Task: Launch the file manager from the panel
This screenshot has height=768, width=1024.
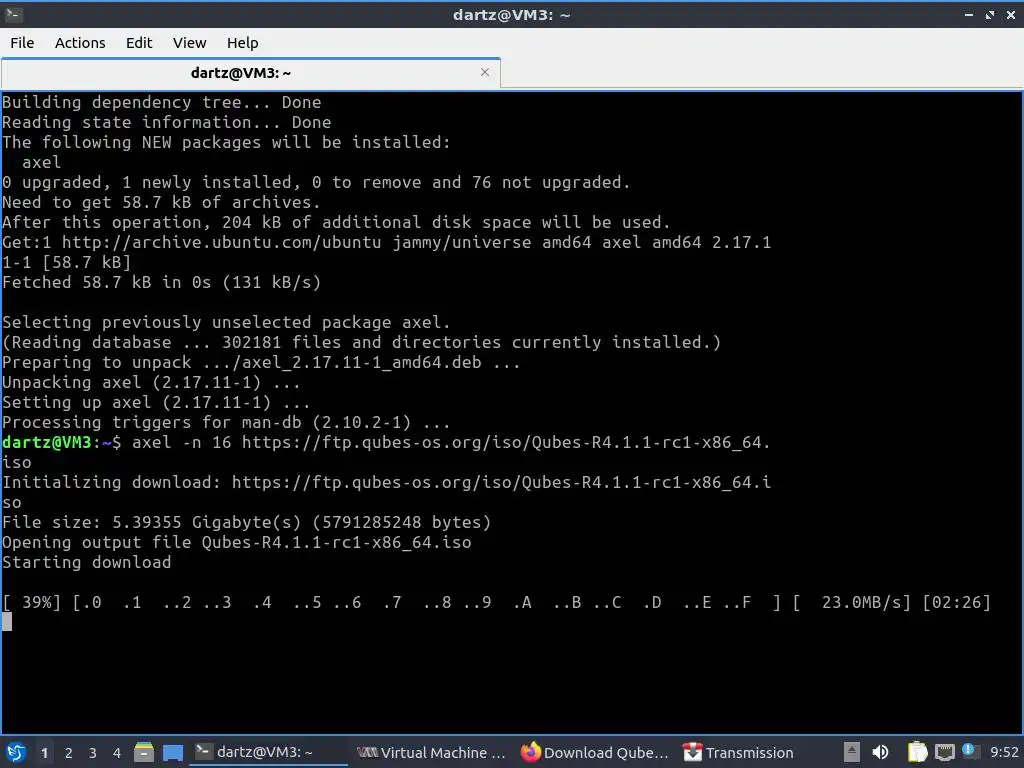Action: [144, 752]
